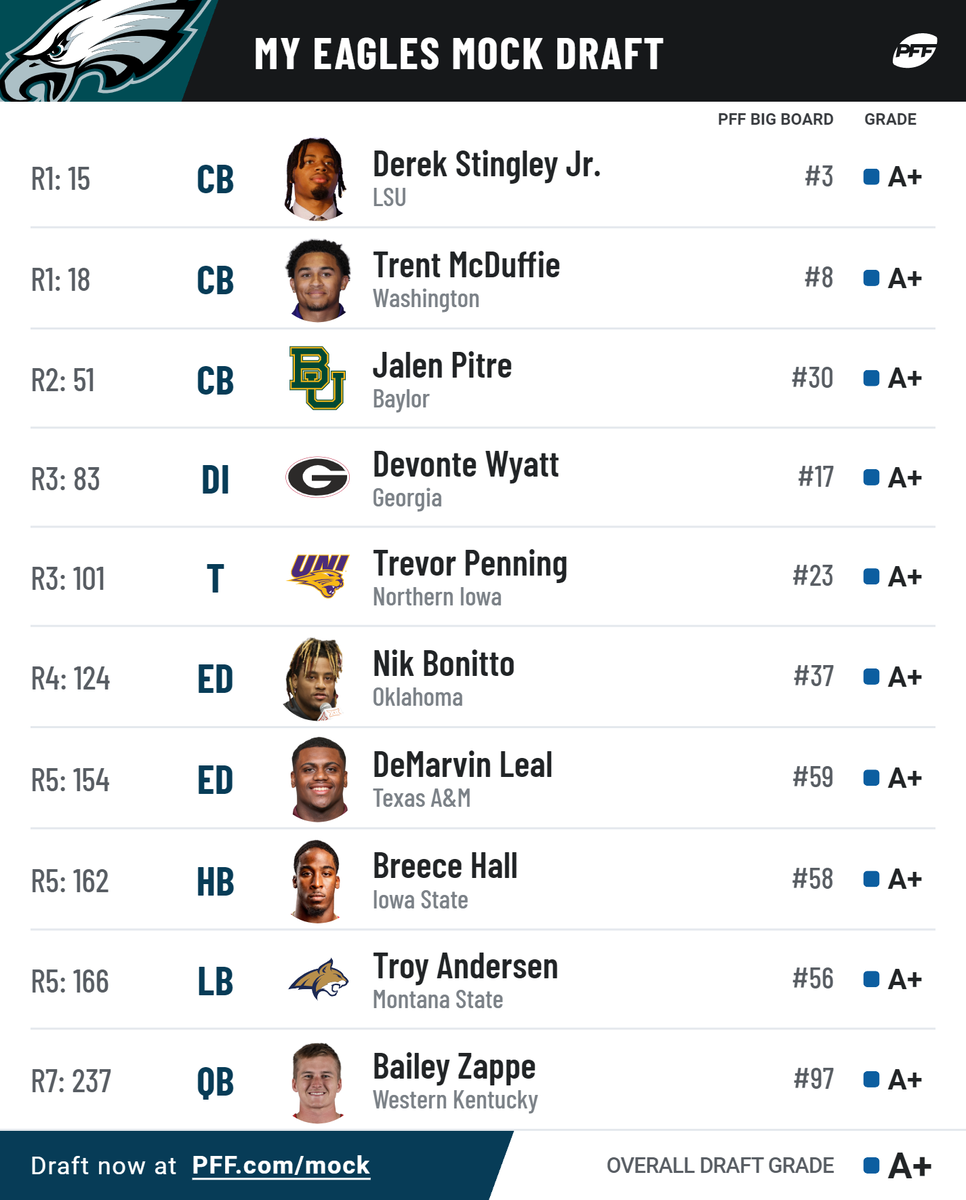Image resolution: width=966 pixels, height=1200 pixels.
Task: Visit the PFF.com/mock link
Action: pyautogui.click(x=281, y=1165)
